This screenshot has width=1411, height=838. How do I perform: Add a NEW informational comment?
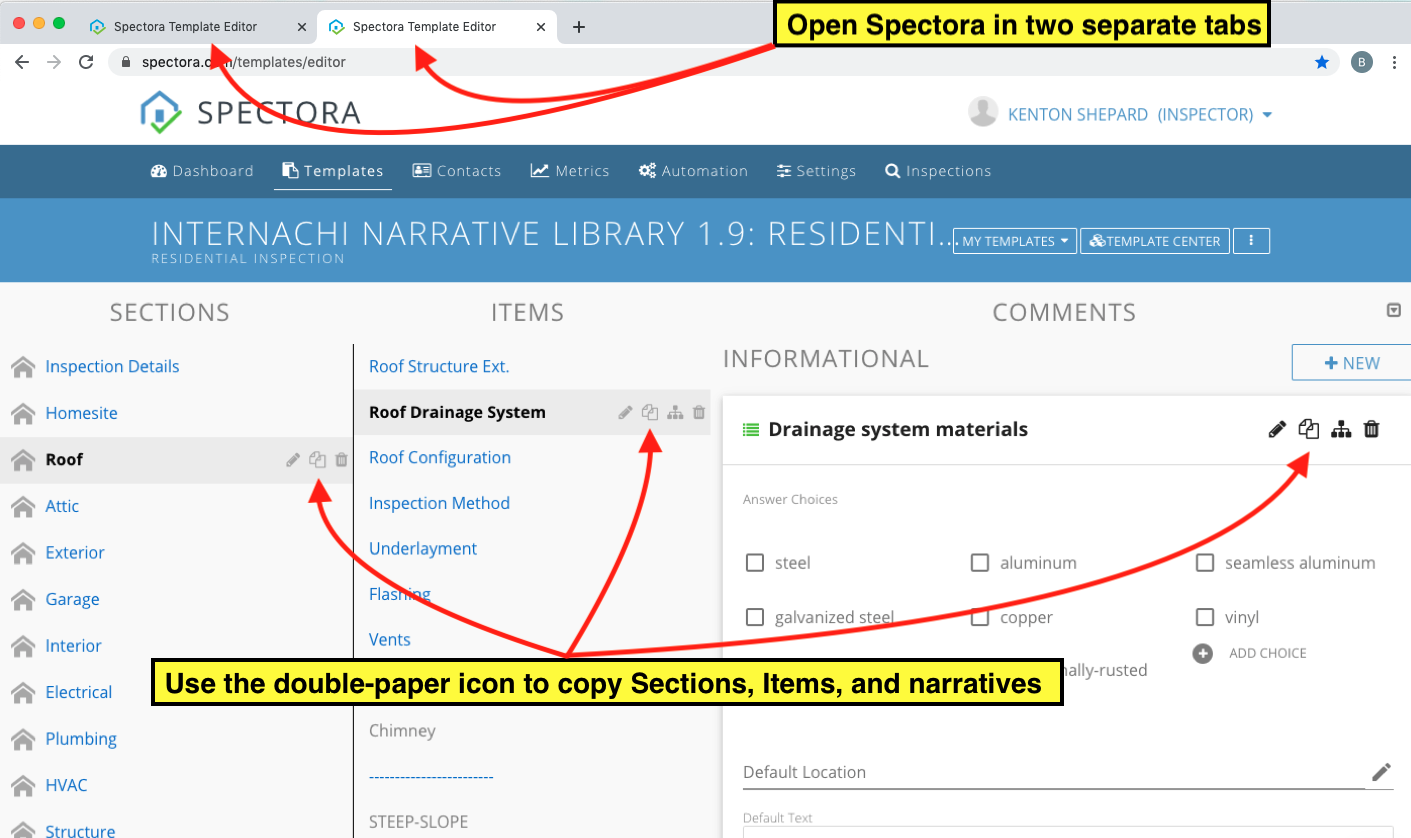click(x=1351, y=363)
